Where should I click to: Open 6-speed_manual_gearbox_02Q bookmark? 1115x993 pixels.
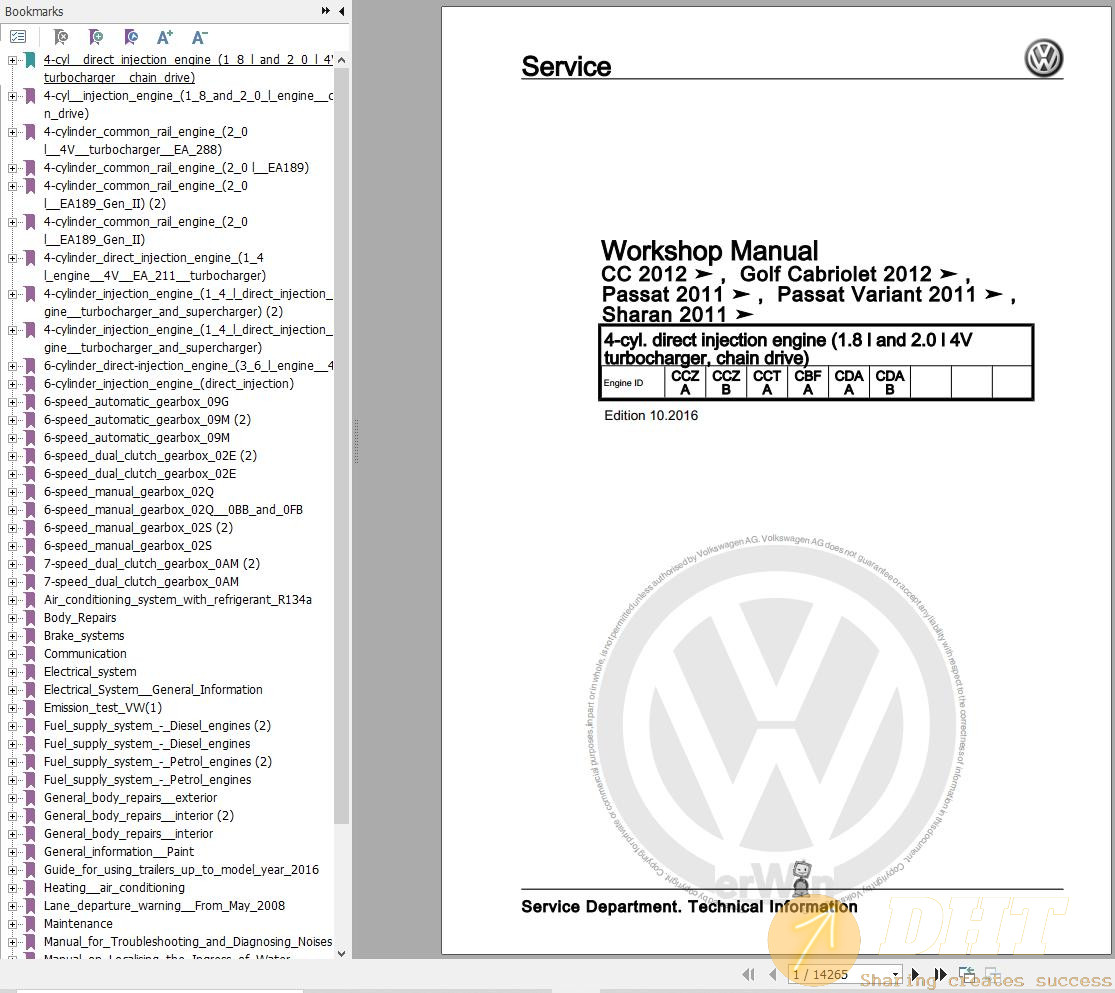coord(129,492)
